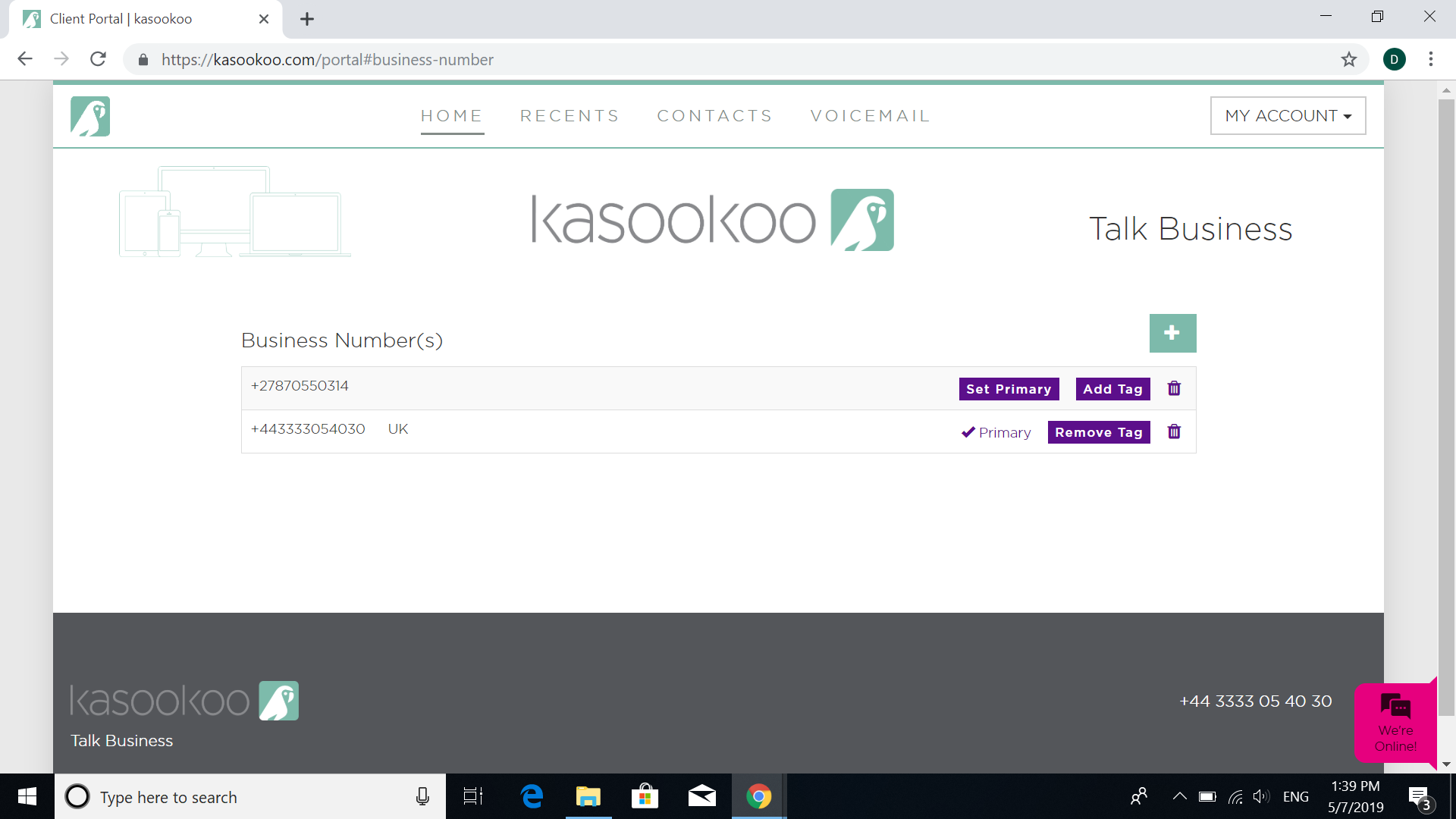Viewport: 1456px width, 819px height.
Task: Go to the RECENTS tab
Action: (x=570, y=115)
